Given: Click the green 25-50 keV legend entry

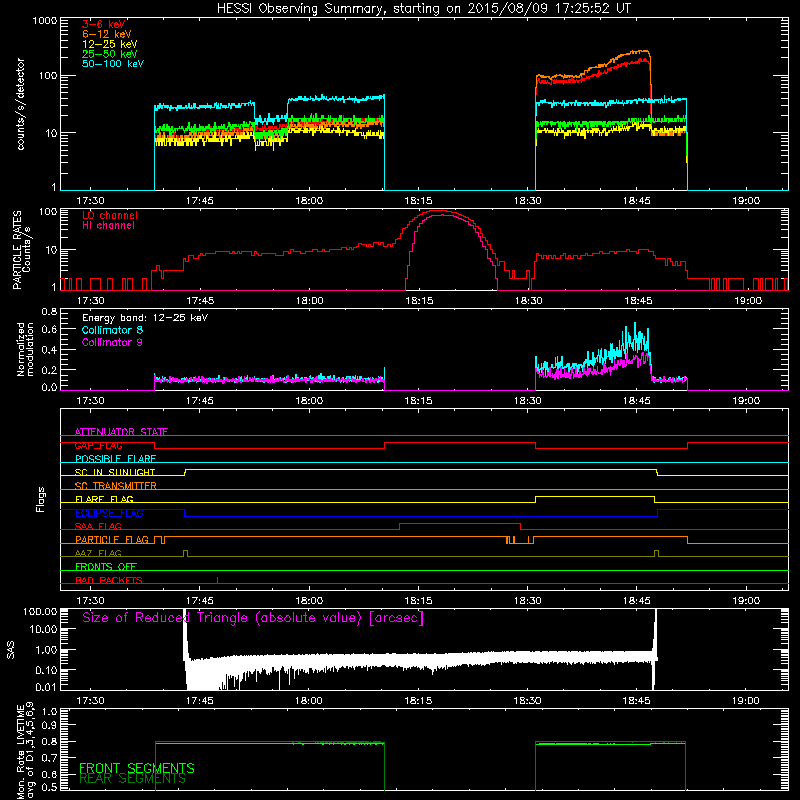Looking at the screenshot, I should pos(110,54).
